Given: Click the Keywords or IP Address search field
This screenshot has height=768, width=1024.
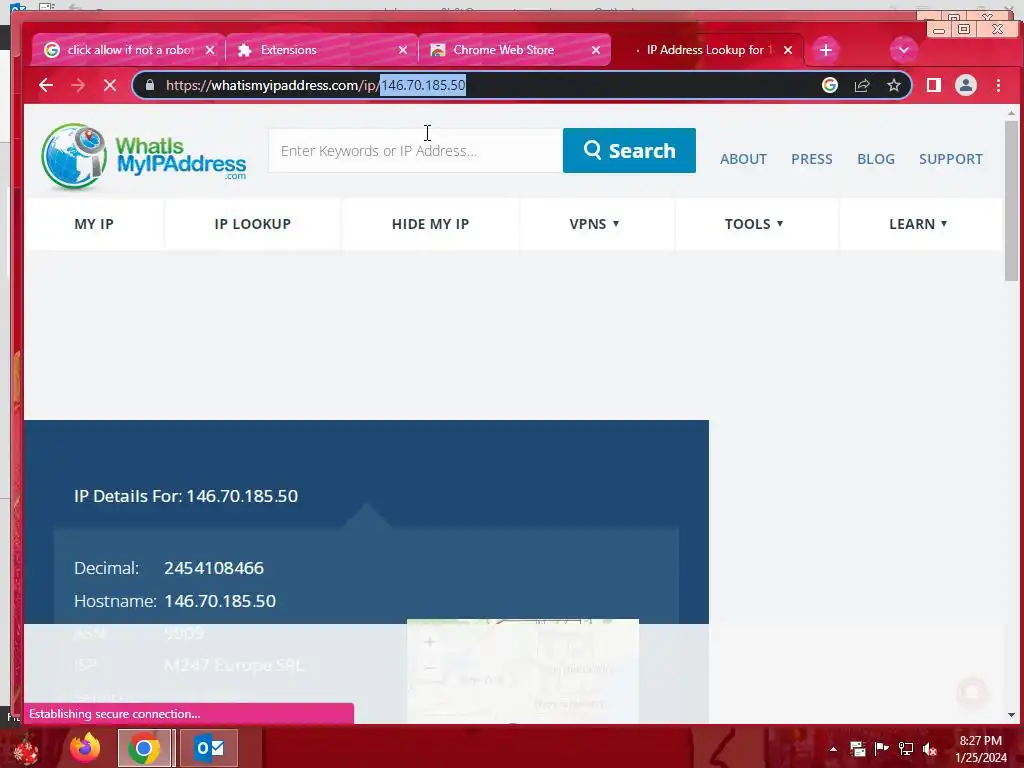Looking at the screenshot, I should point(415,151).
